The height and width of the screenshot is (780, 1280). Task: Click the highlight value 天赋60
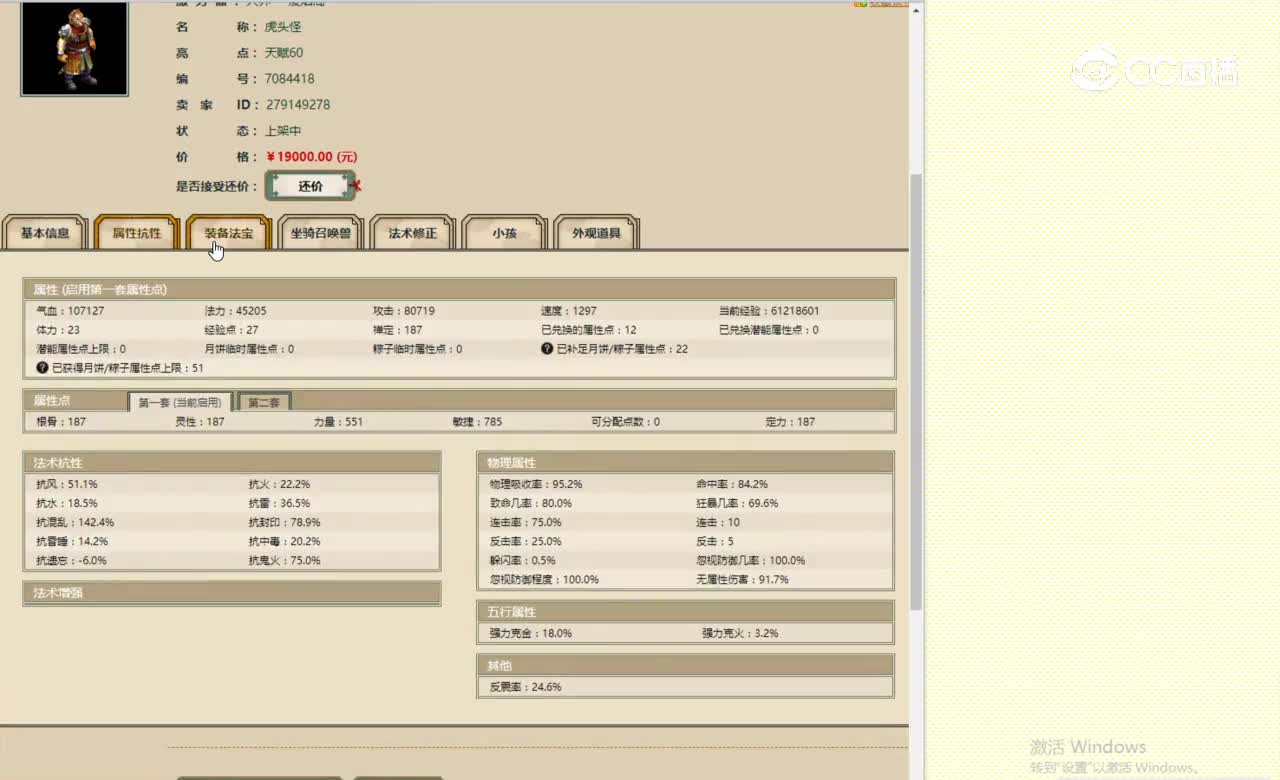284,53
